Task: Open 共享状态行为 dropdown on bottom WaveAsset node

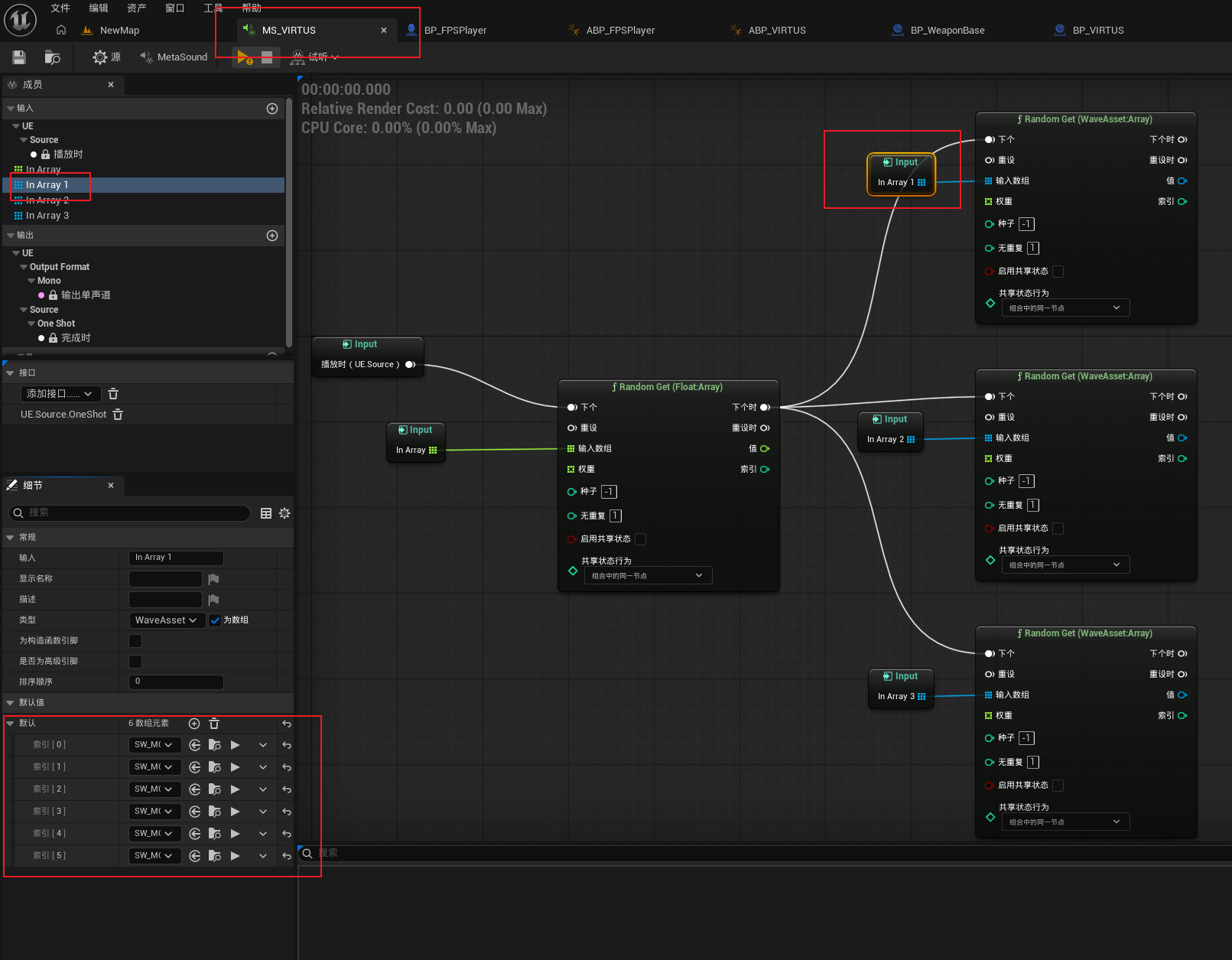Action: [1065, 822]
